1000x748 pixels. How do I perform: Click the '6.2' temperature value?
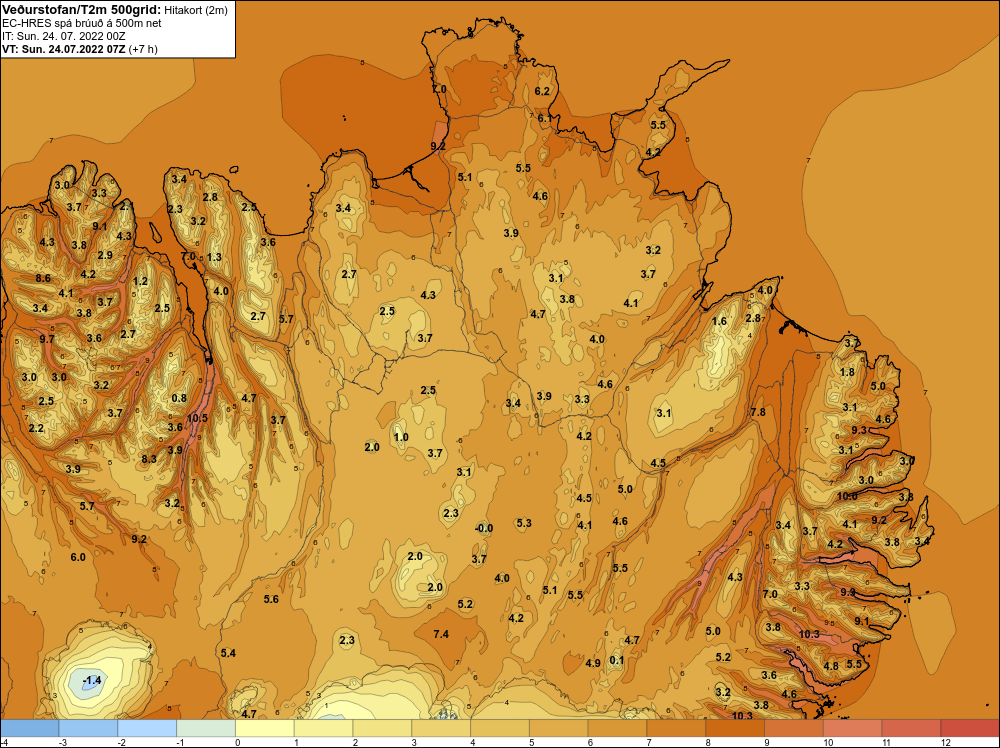pyautogui.click(x=542, y=91)
